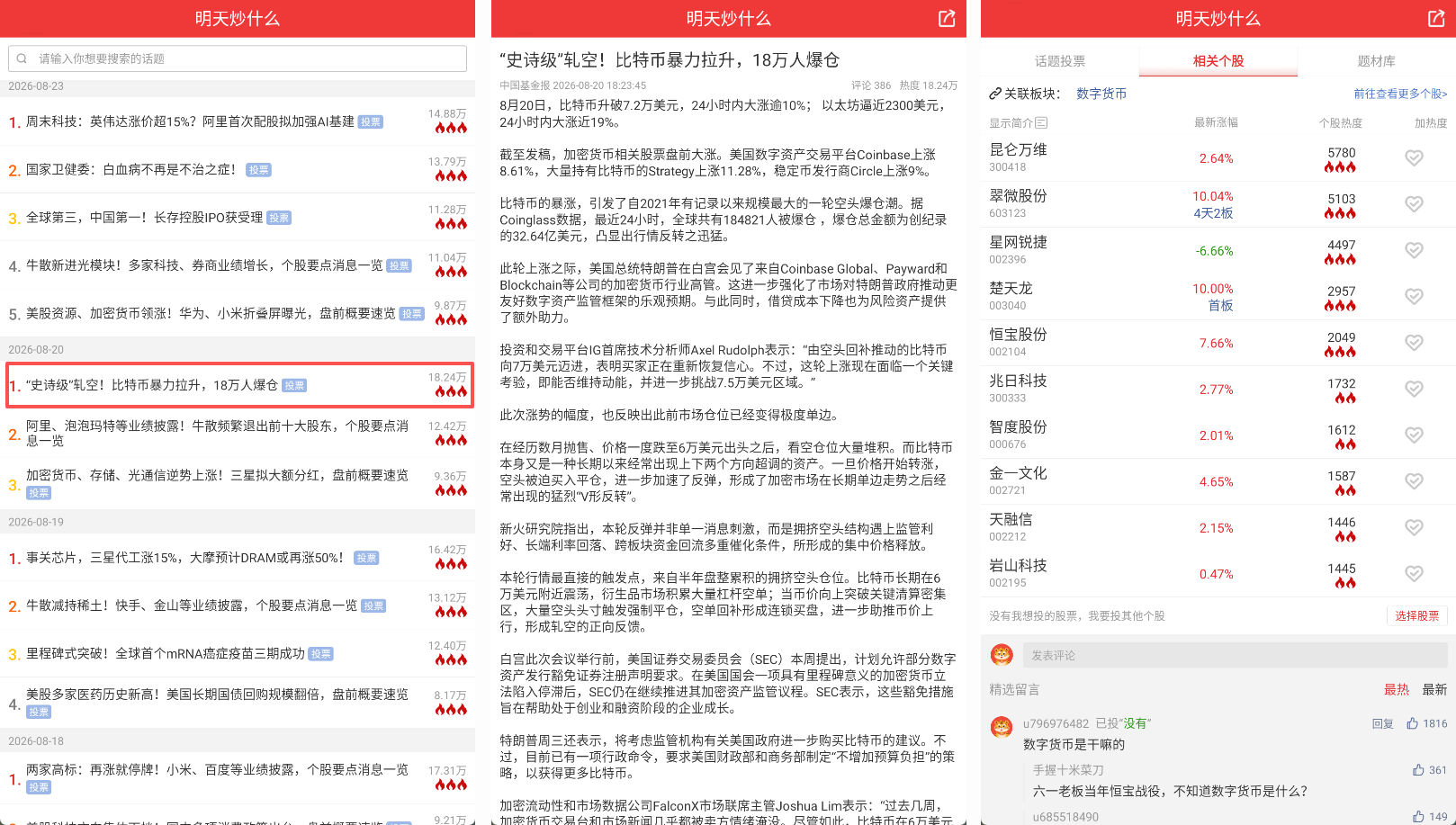This screenshot has height=825, width=1456.
Task: Select the 相关个股 tab
Action: 1218,61
